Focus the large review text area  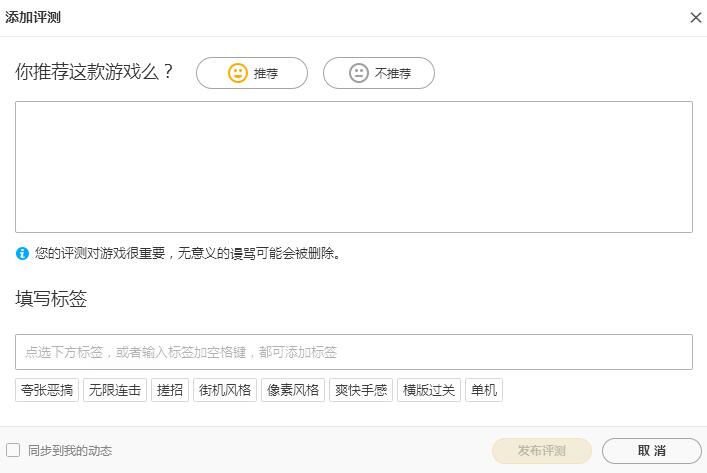coord(353,166)
